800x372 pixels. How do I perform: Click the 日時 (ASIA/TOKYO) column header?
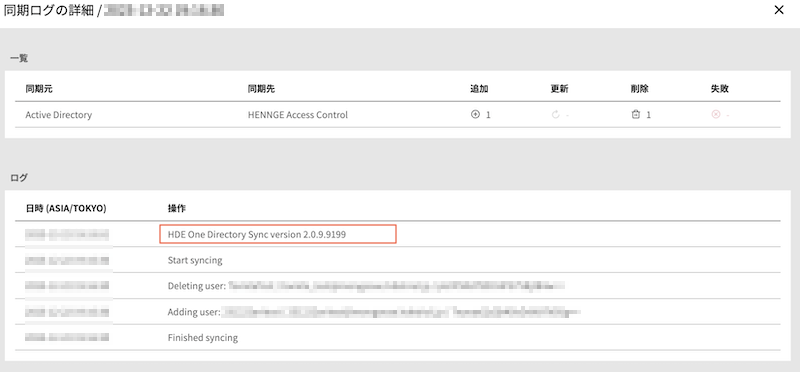click(x=66, y=208)
